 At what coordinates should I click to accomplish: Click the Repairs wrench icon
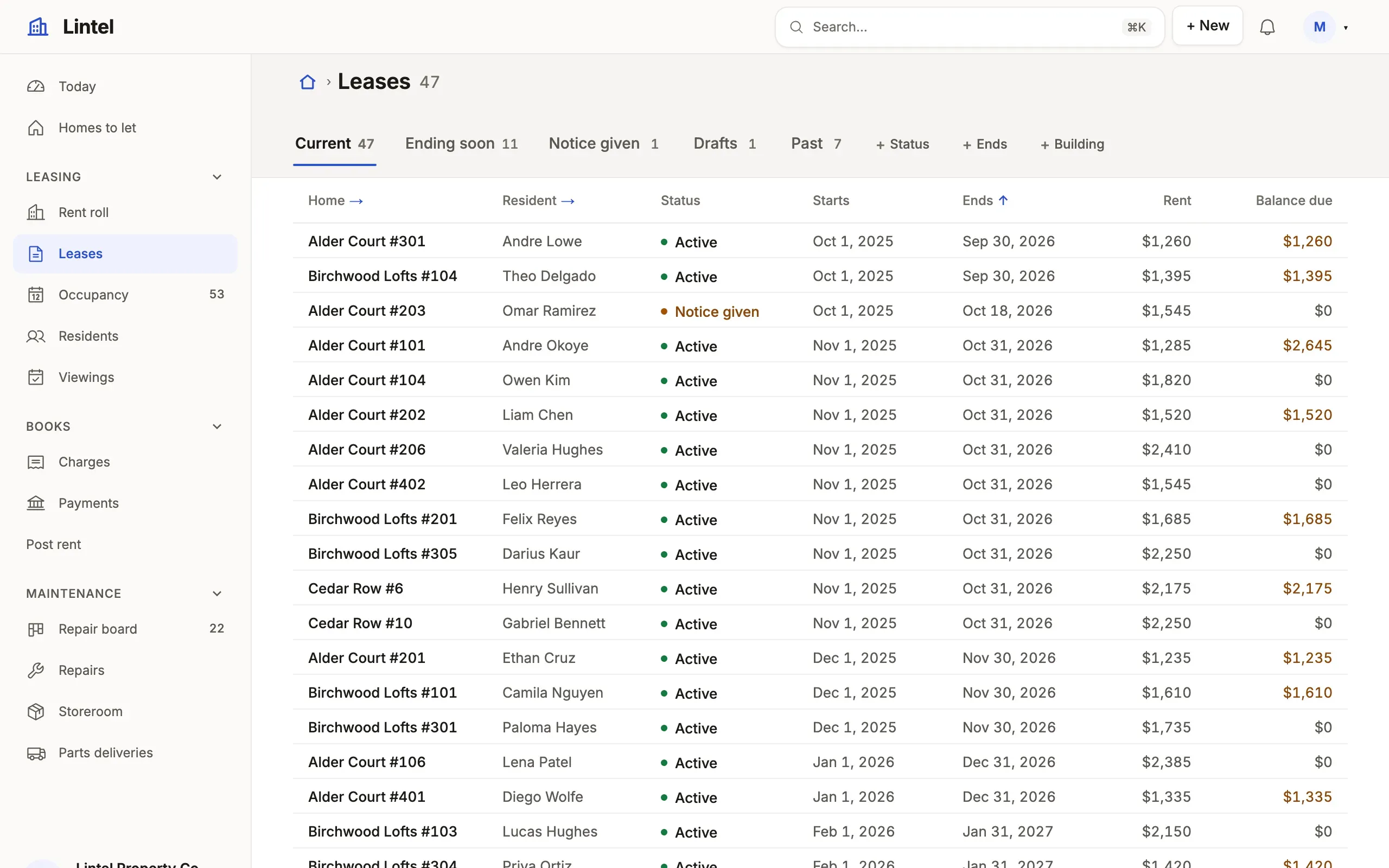36,671
